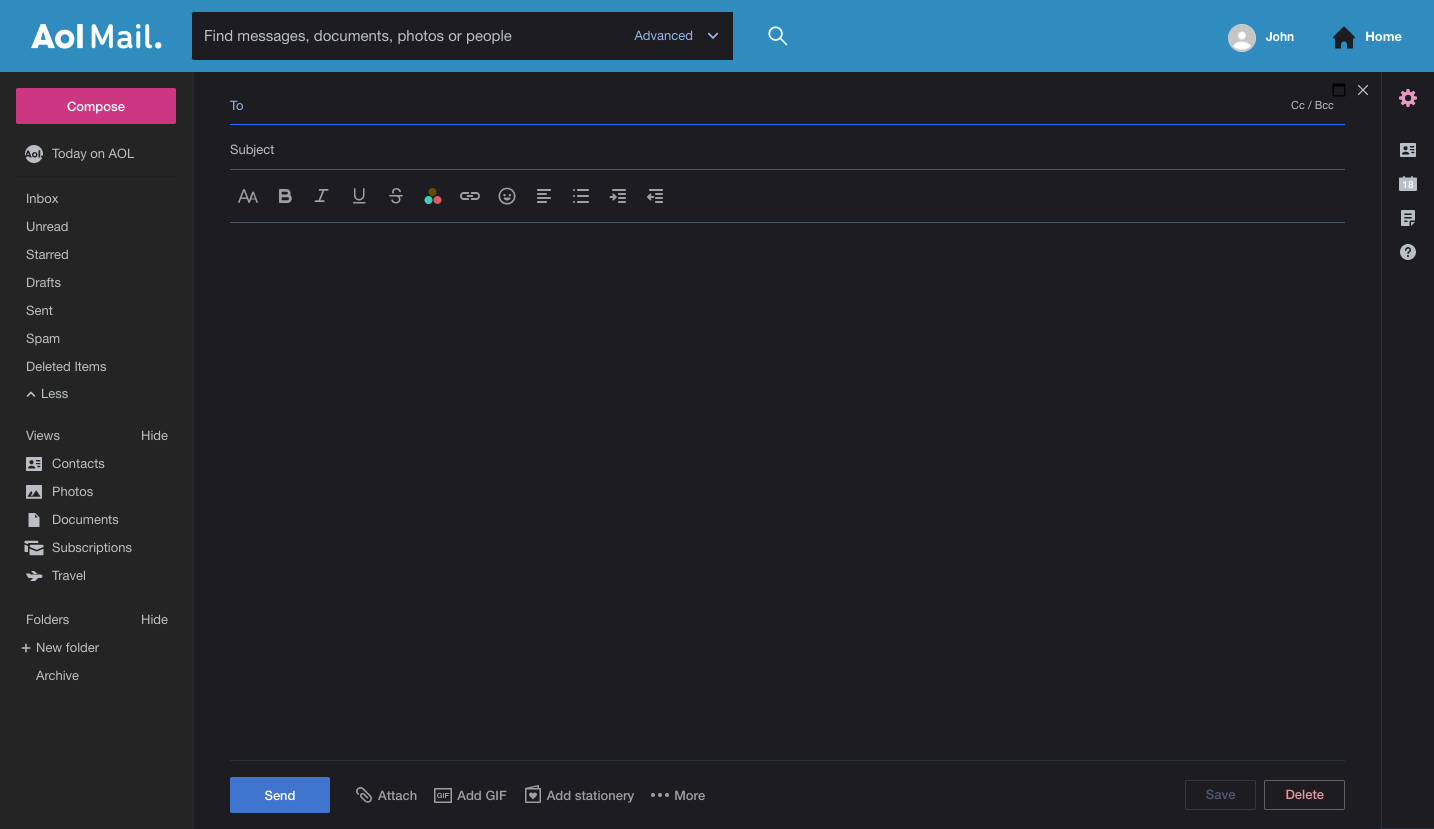
Task: Open the help question mark icon
Action: [1408, 252]
